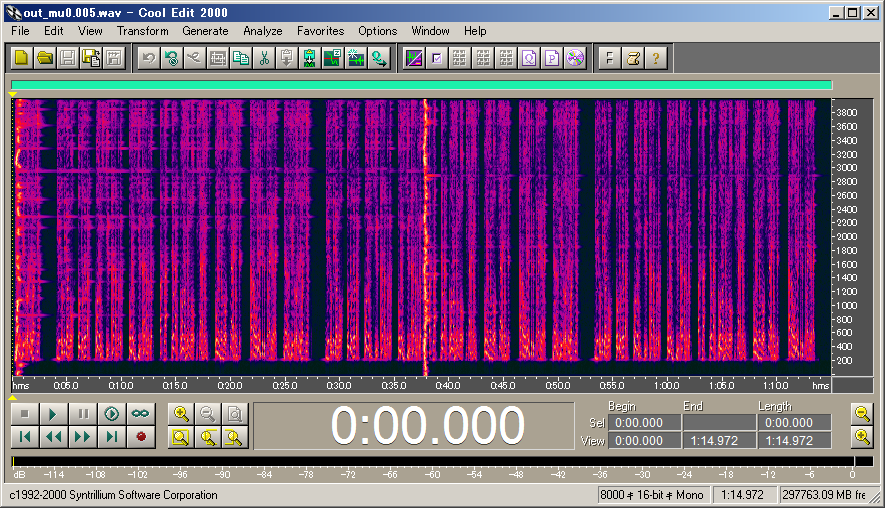Click the vertical zoom in magnifier
Viewport: 885px width, 508px height.
pos(862,436)
